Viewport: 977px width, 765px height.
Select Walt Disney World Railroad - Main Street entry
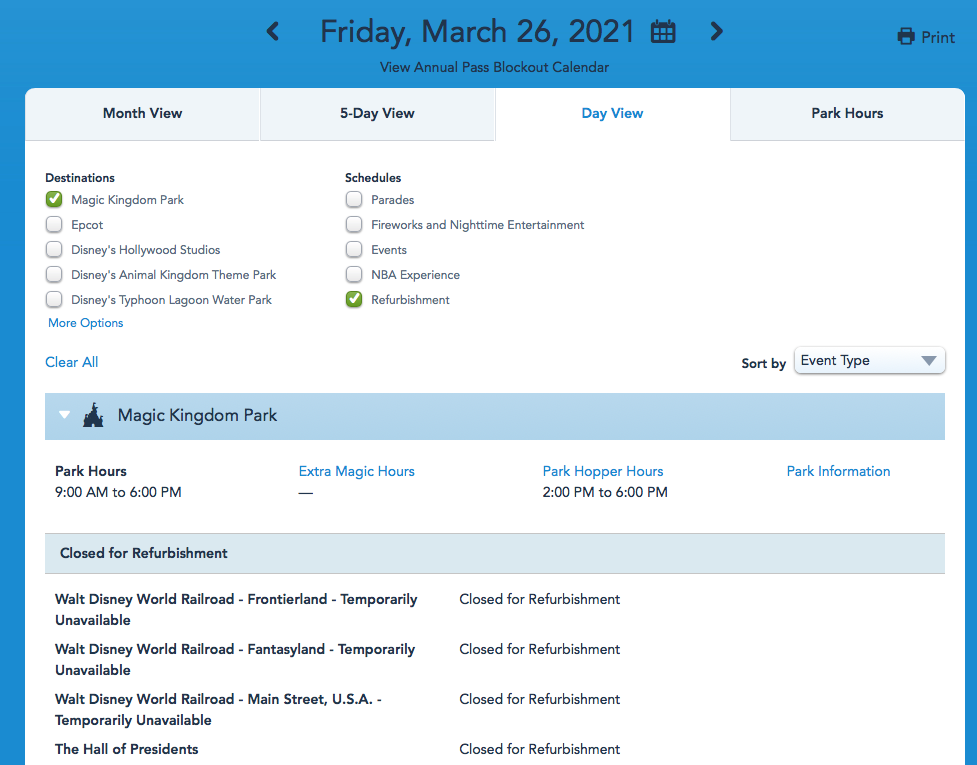(218, 709)
